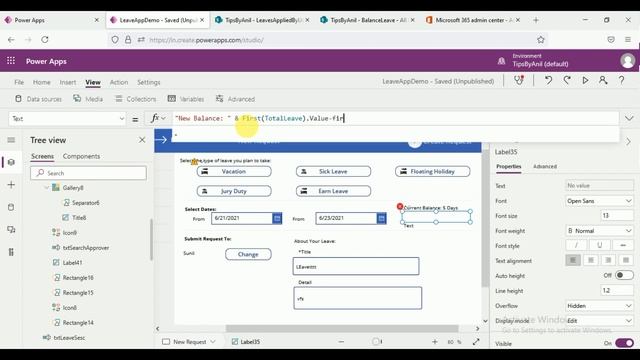Zoom out with the minus icon

(341, 342)
